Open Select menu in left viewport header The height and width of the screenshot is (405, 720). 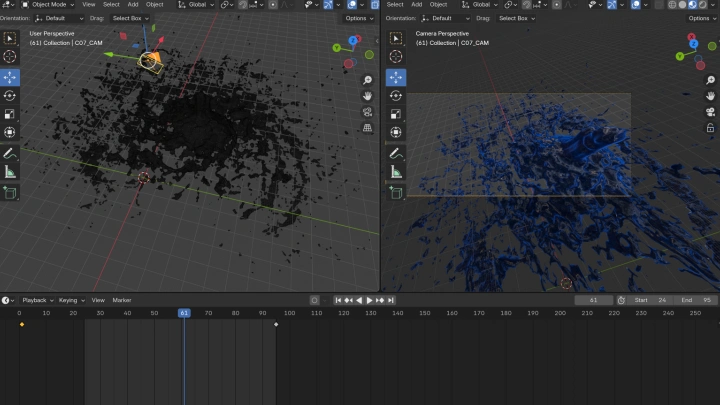click(x=111, y=5)
